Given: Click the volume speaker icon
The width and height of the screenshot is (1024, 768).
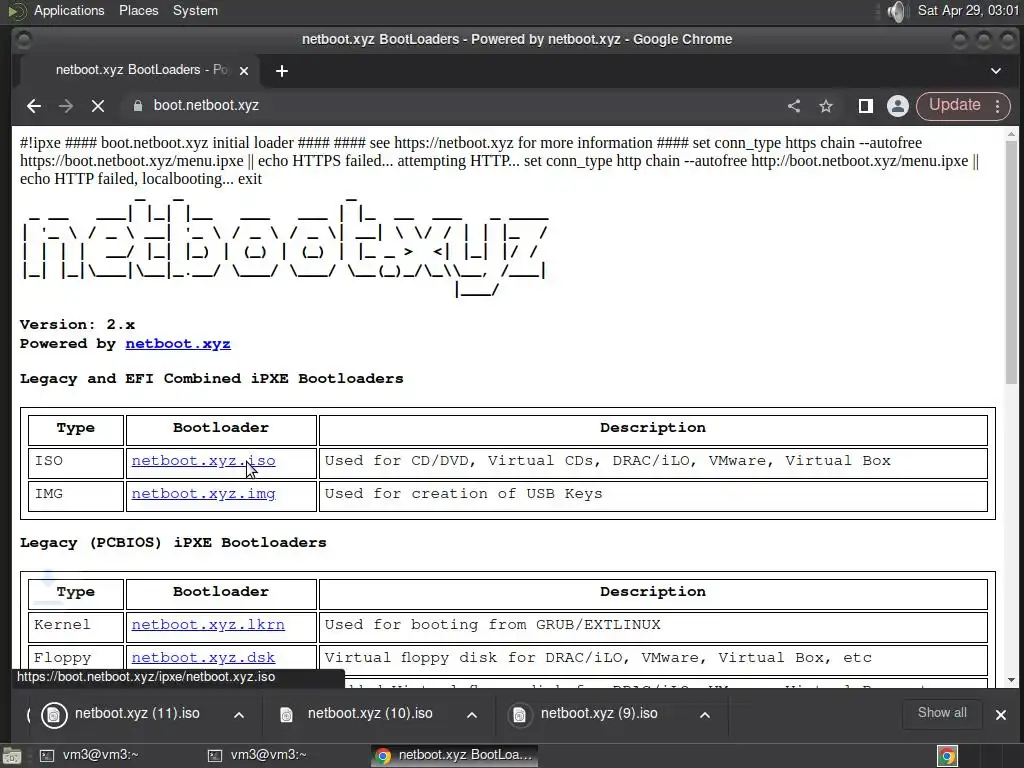Looking at the screenshot, I should tap(897, 11).
